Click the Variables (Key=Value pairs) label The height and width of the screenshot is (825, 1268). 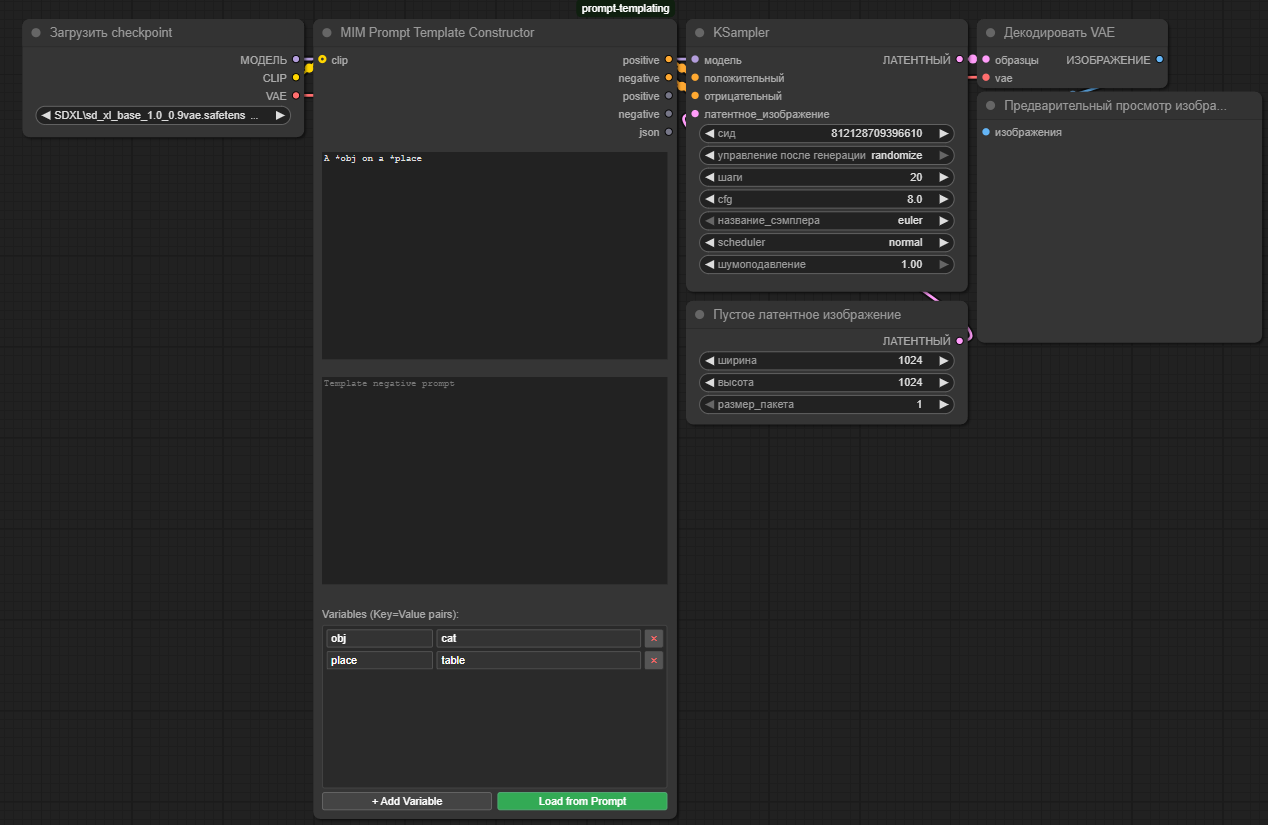pos(390,614)
